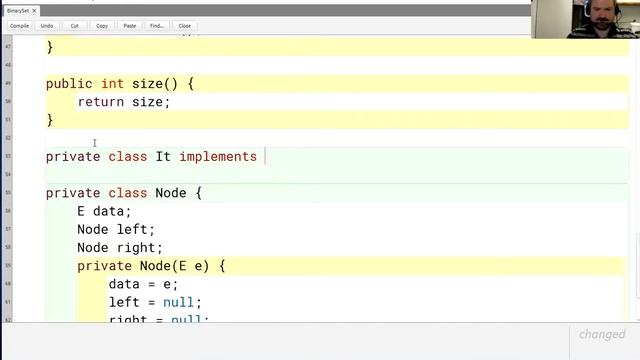Click the Cut button
The height and width of the screenshot is (360, 640).
click(74, 26)
